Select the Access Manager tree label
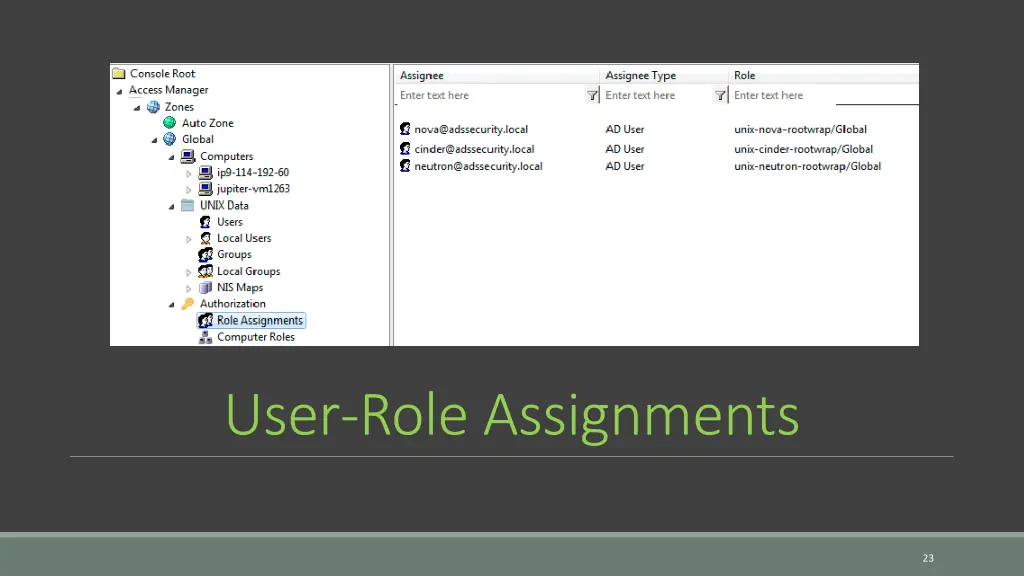The height and width of the screenshot is (576, 1024). (168, 90)
